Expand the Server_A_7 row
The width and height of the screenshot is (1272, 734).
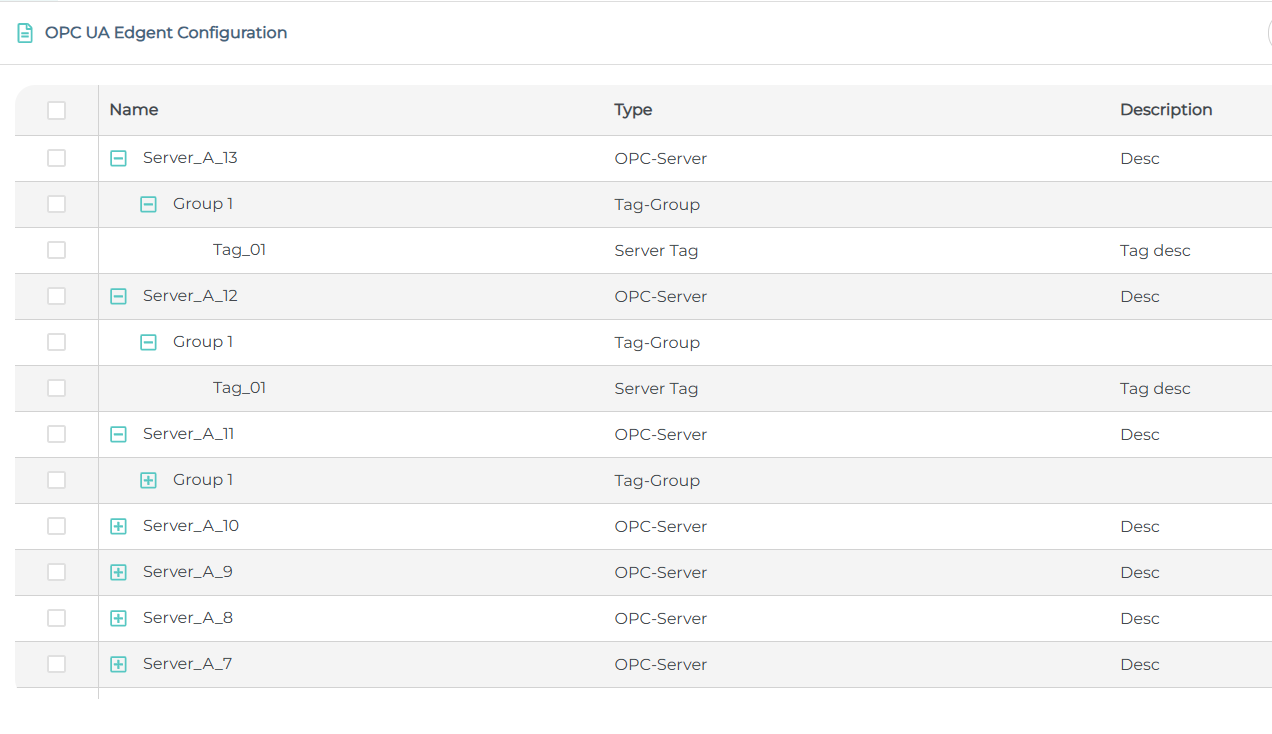118,664
